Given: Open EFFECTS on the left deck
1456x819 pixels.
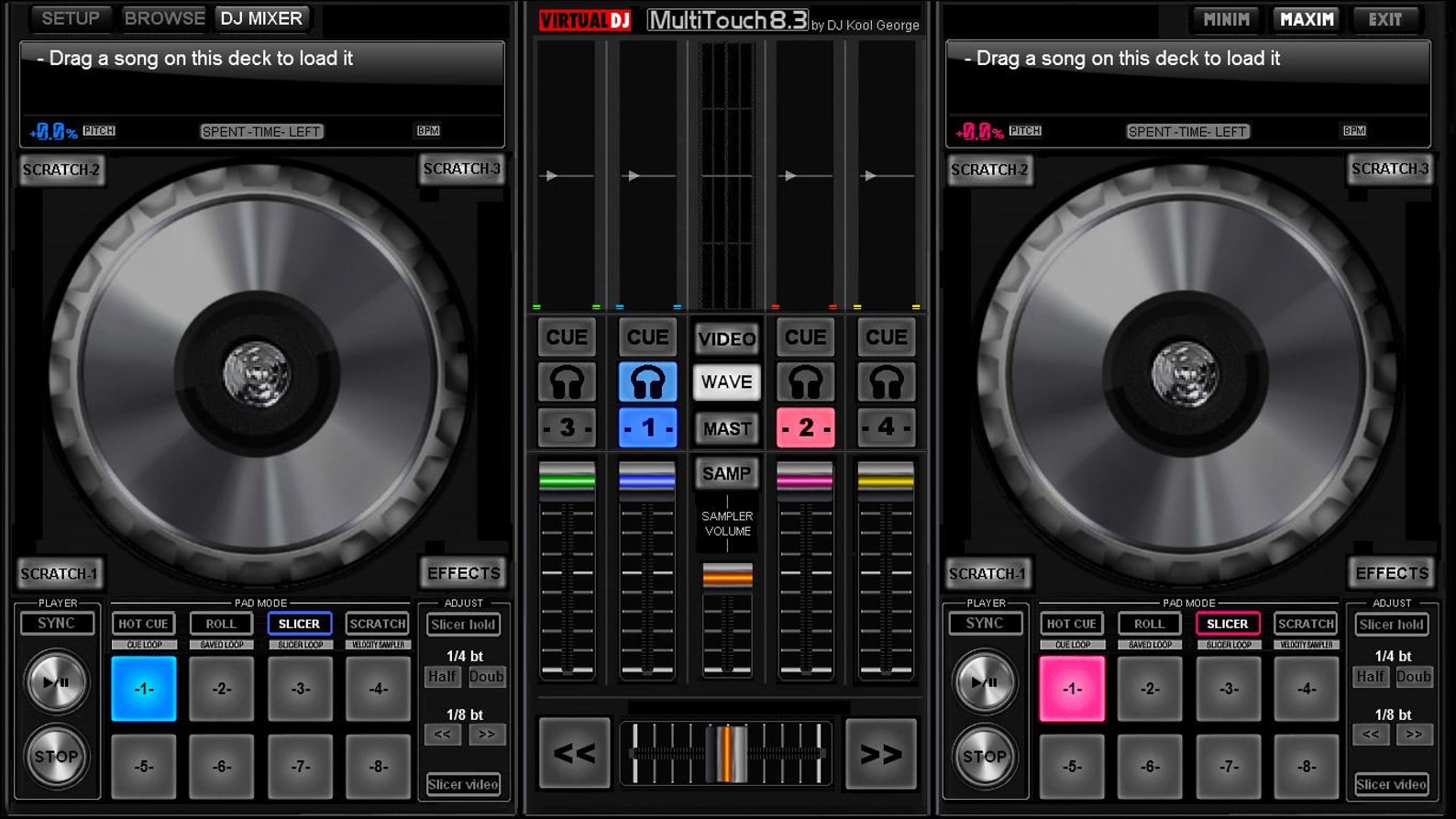Looking at the screenshot, I should 464,573.
